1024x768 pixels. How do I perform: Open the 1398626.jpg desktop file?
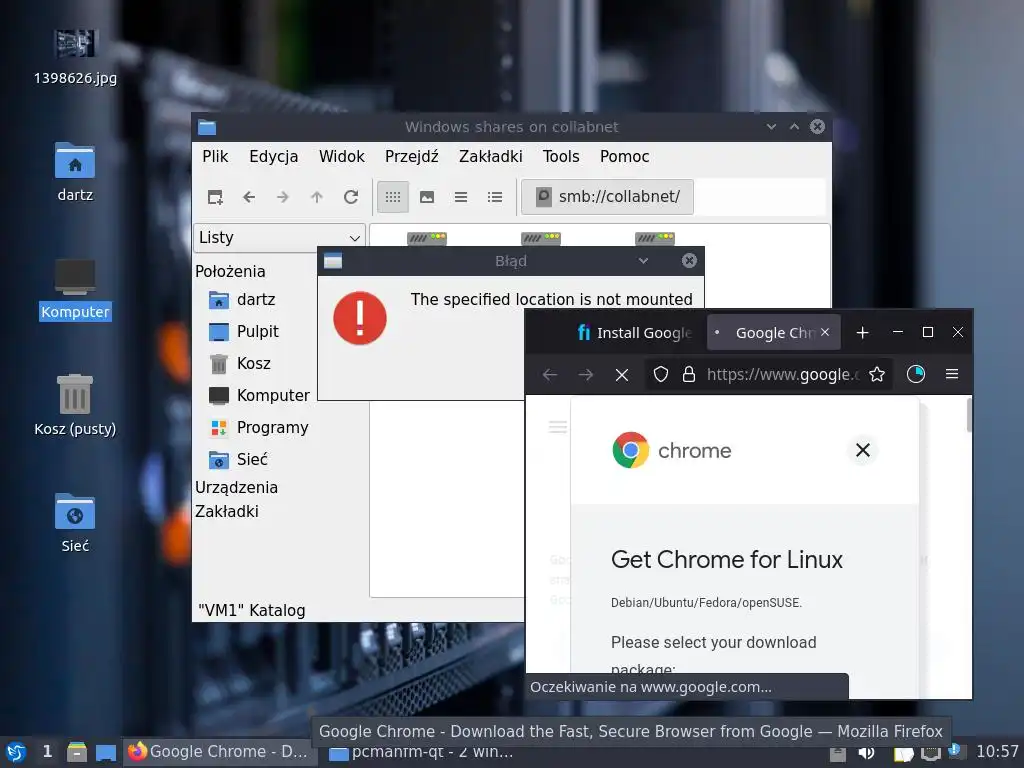75,57
